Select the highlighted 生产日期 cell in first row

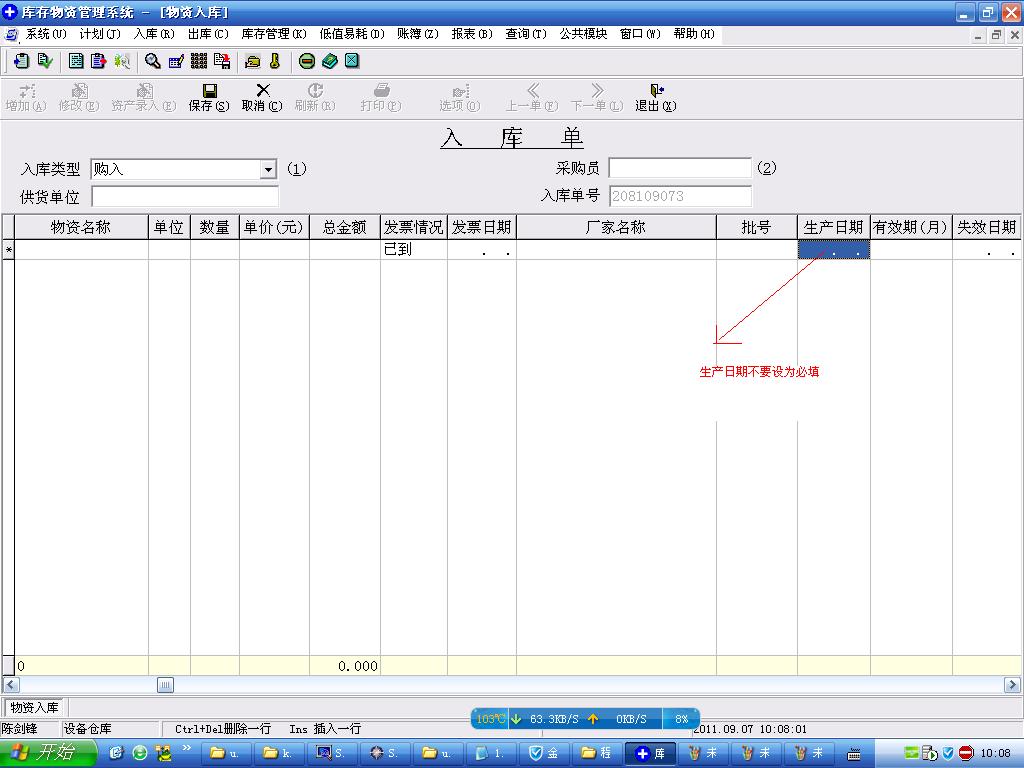pos(833,249)
